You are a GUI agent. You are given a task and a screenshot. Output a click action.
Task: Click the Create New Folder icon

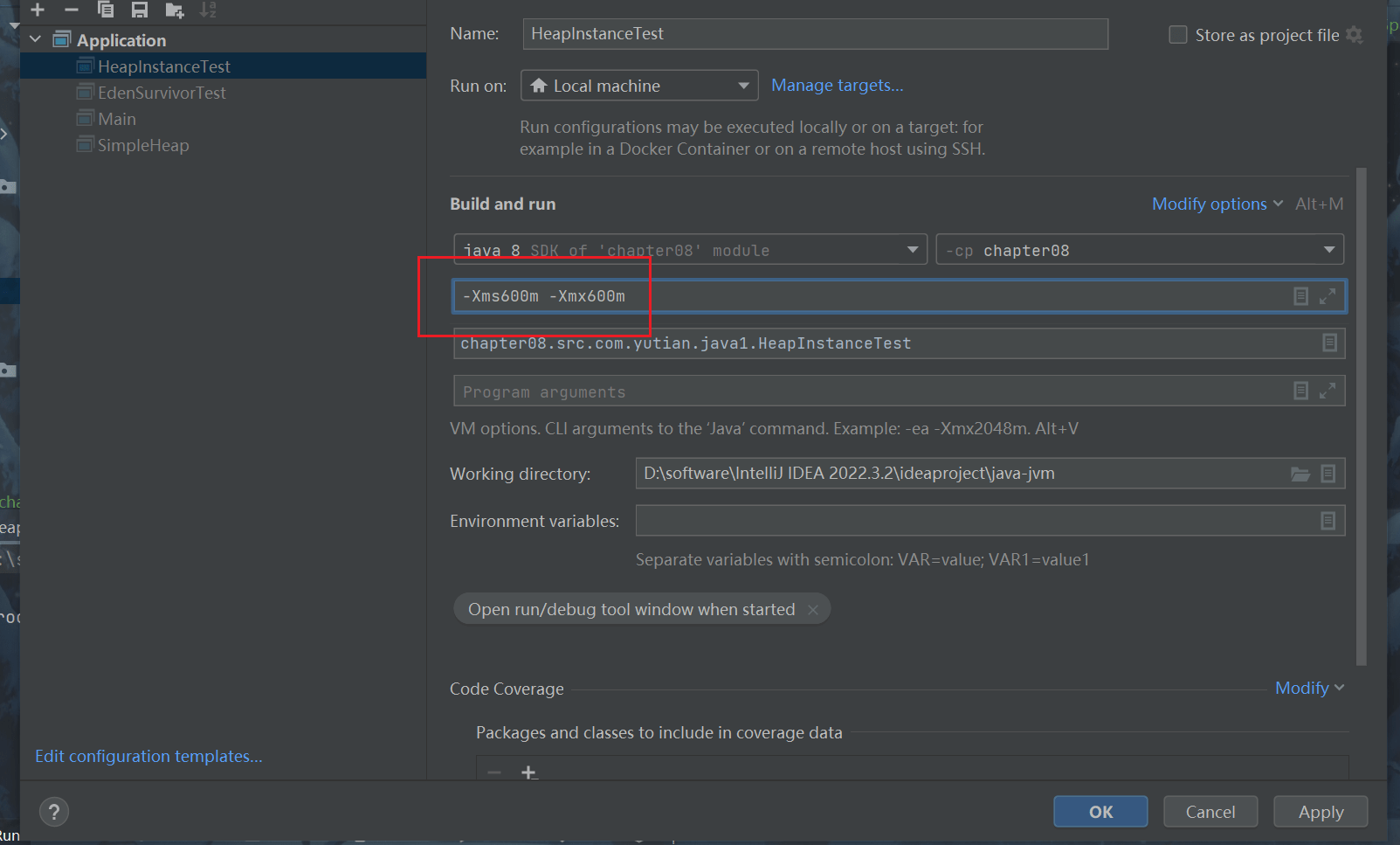point(174,10)
